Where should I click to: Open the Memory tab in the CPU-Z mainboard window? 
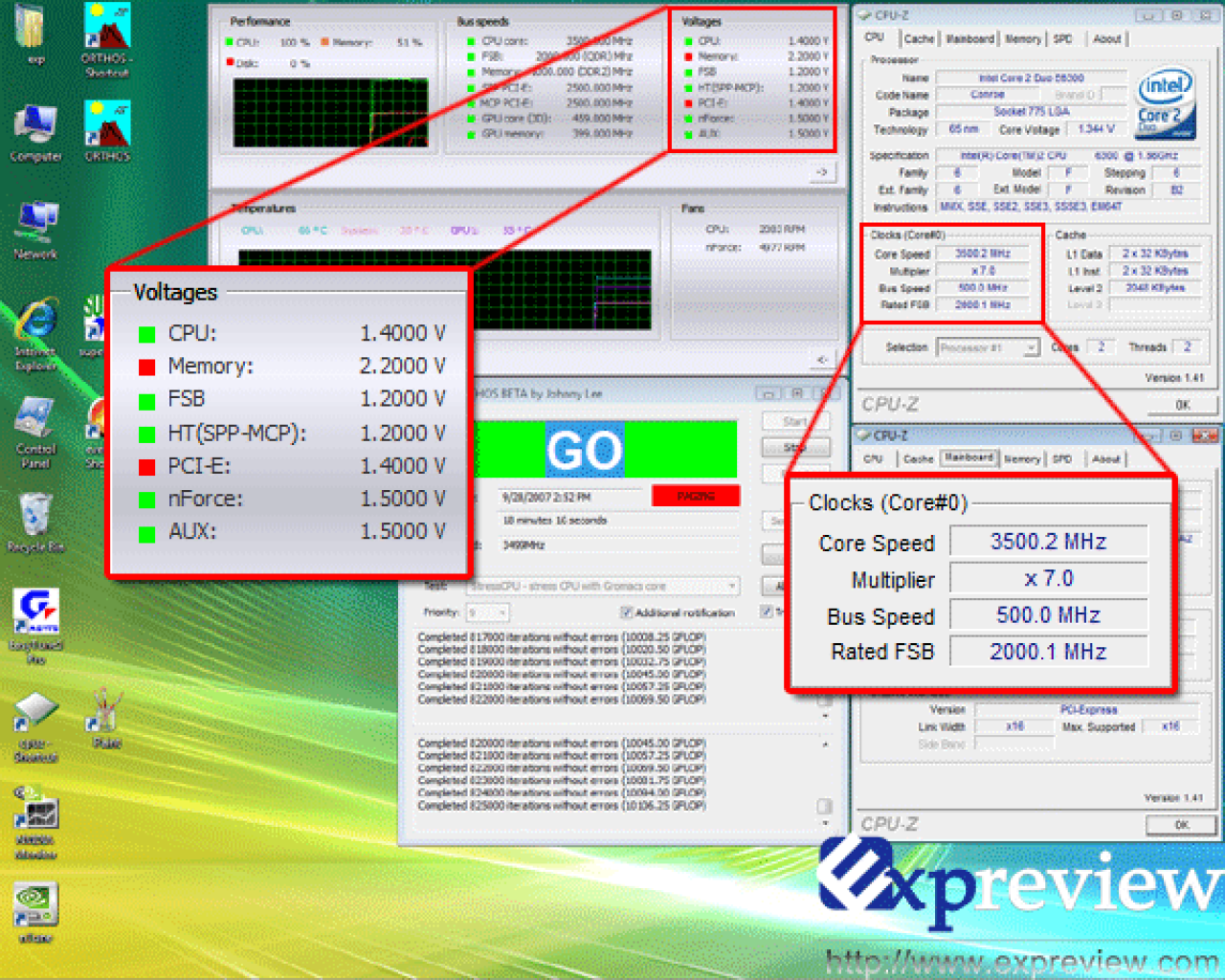click(1021, 459)
